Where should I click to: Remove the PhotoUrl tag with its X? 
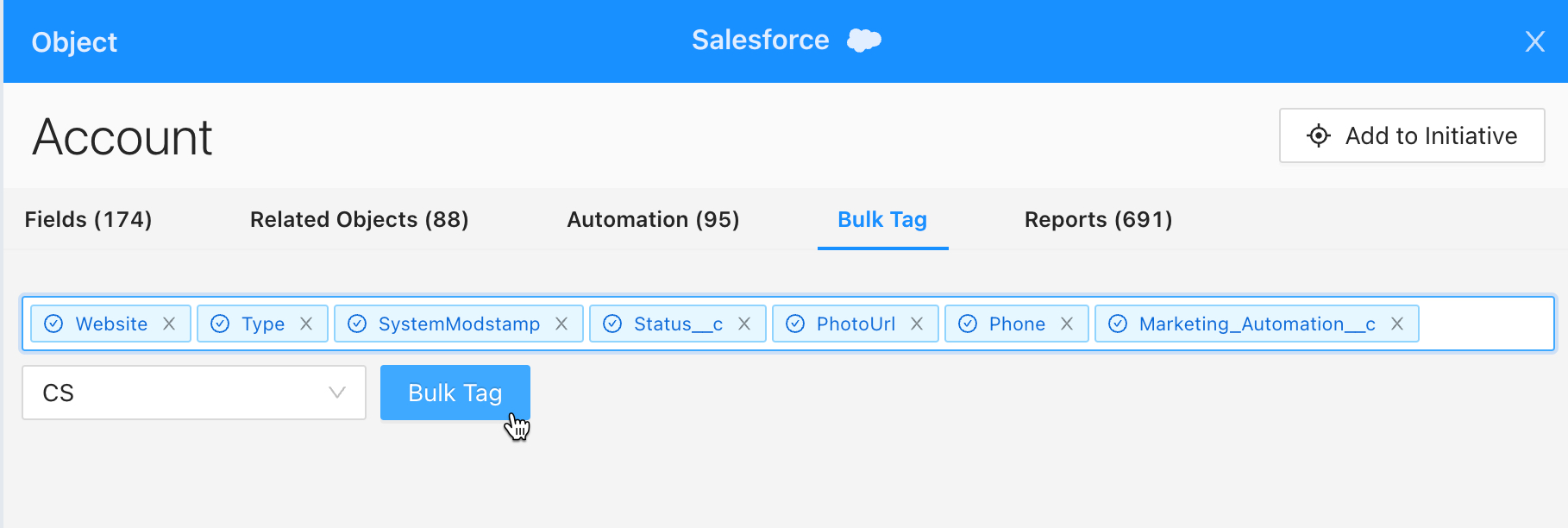coord(917,324)
